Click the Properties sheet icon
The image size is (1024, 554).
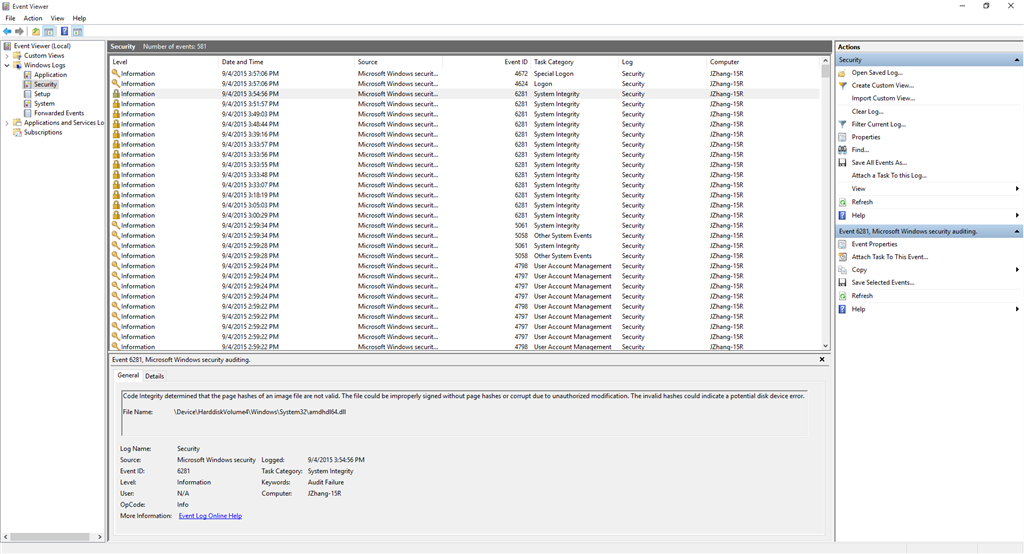coord(842,137)
